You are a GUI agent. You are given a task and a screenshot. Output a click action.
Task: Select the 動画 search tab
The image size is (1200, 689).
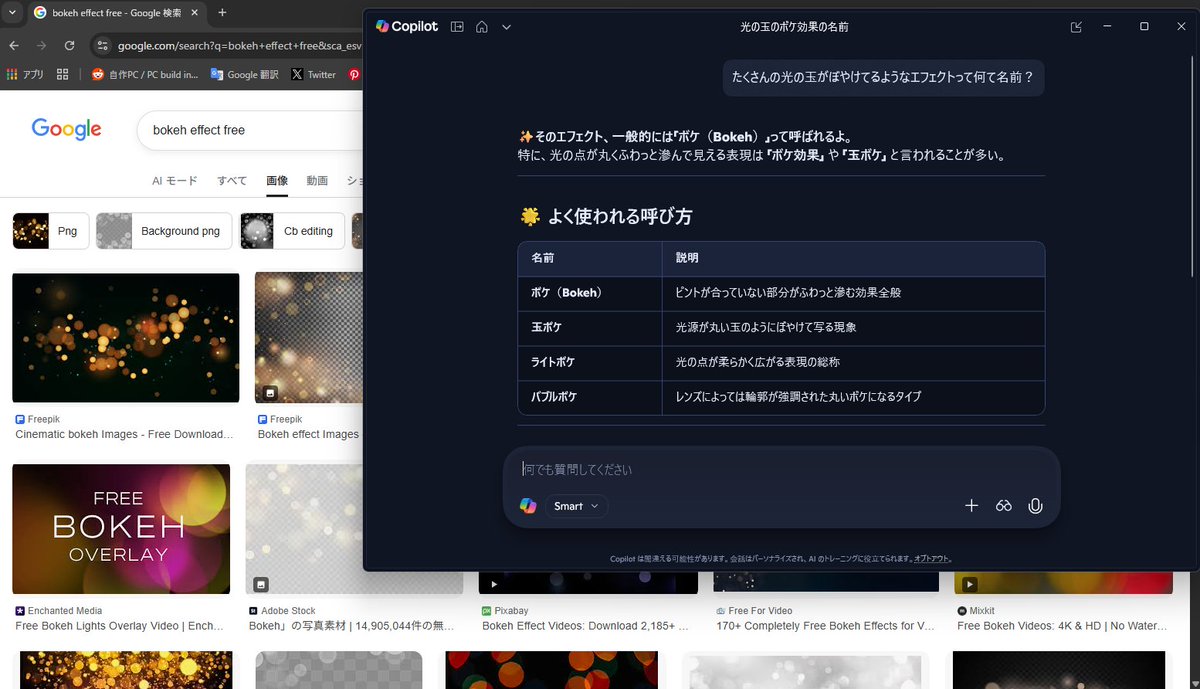[317, 181]
